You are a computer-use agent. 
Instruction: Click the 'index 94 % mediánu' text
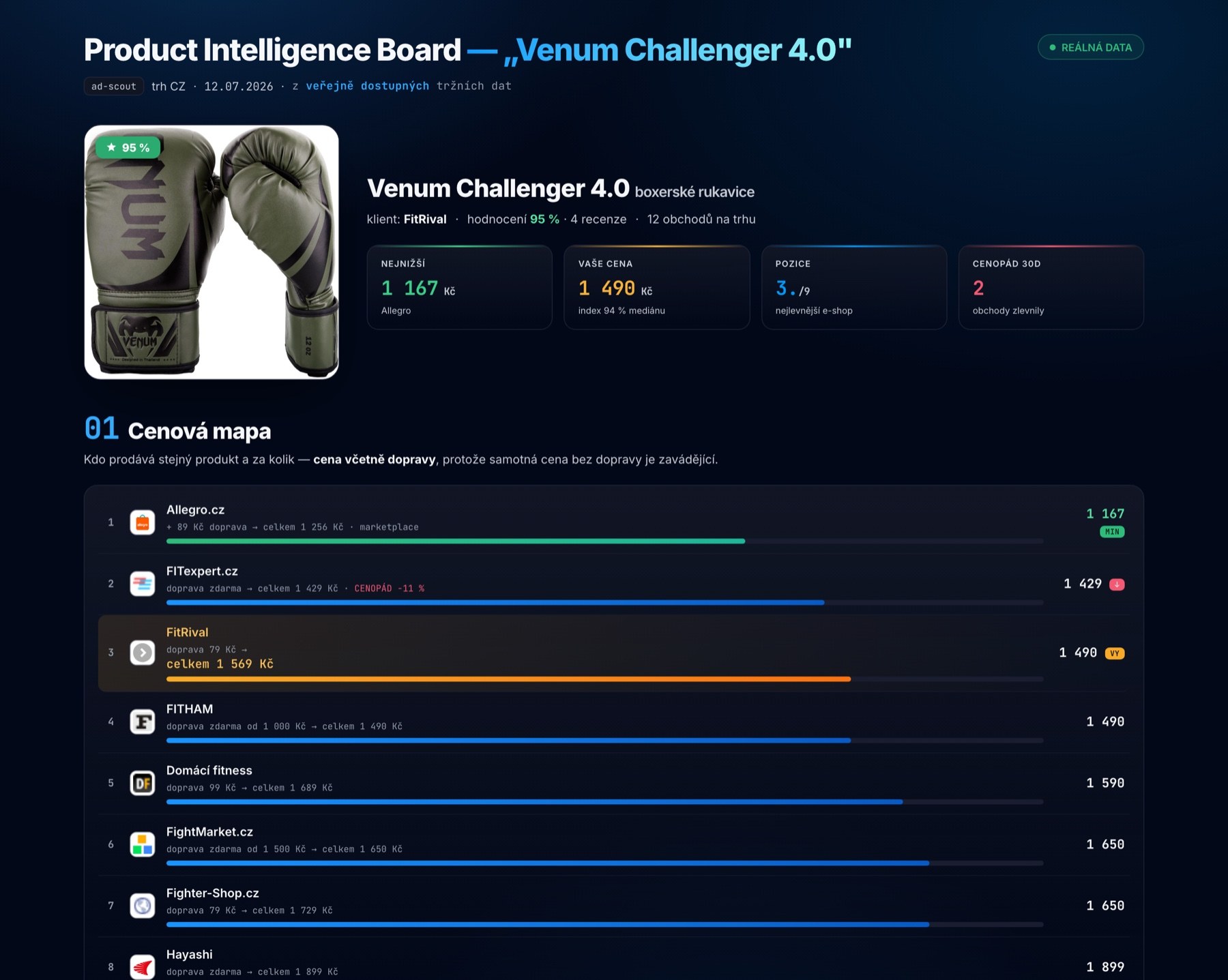[622, 310]
